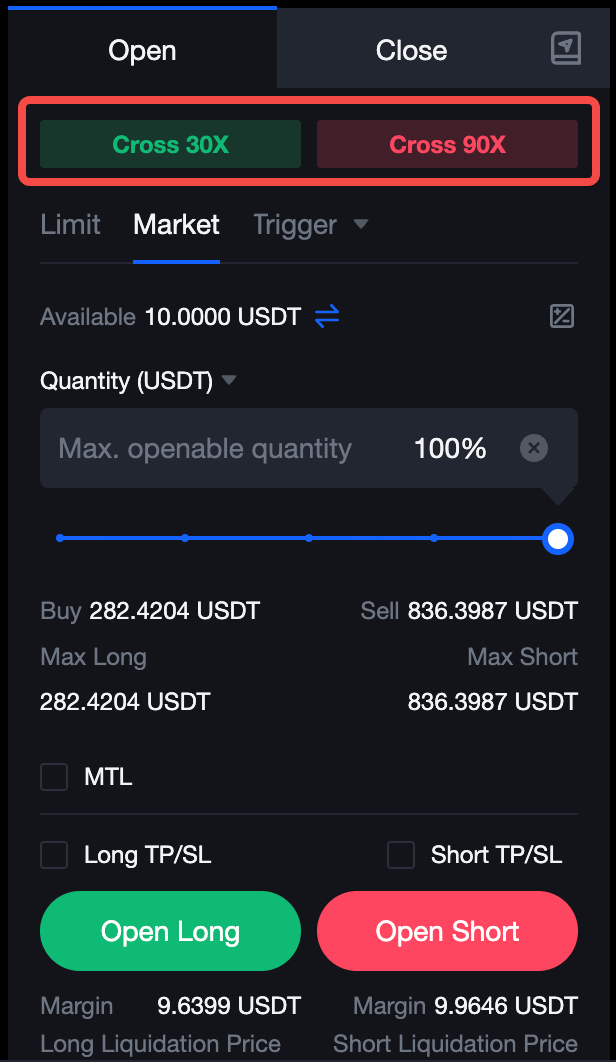This screenshot has height=1062, width=616.
Task: Select the Limit order tab
Action: pos(70,224)
